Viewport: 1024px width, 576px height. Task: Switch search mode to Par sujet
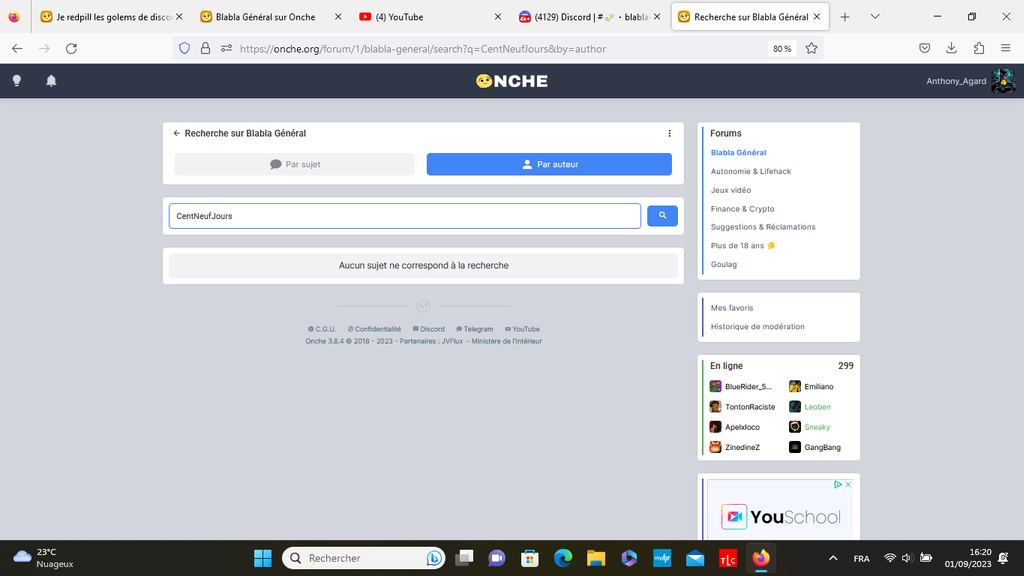click(294, 164)
